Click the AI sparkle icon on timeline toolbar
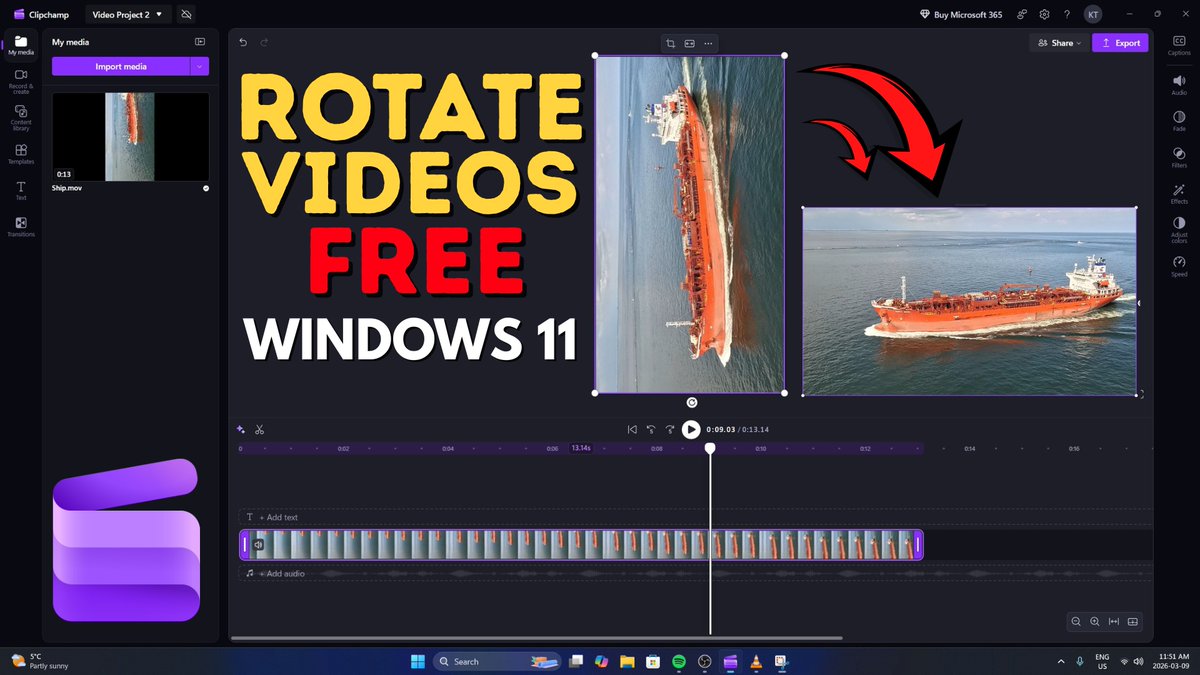Screen dimensions: 1200x675 click(241, 429)
